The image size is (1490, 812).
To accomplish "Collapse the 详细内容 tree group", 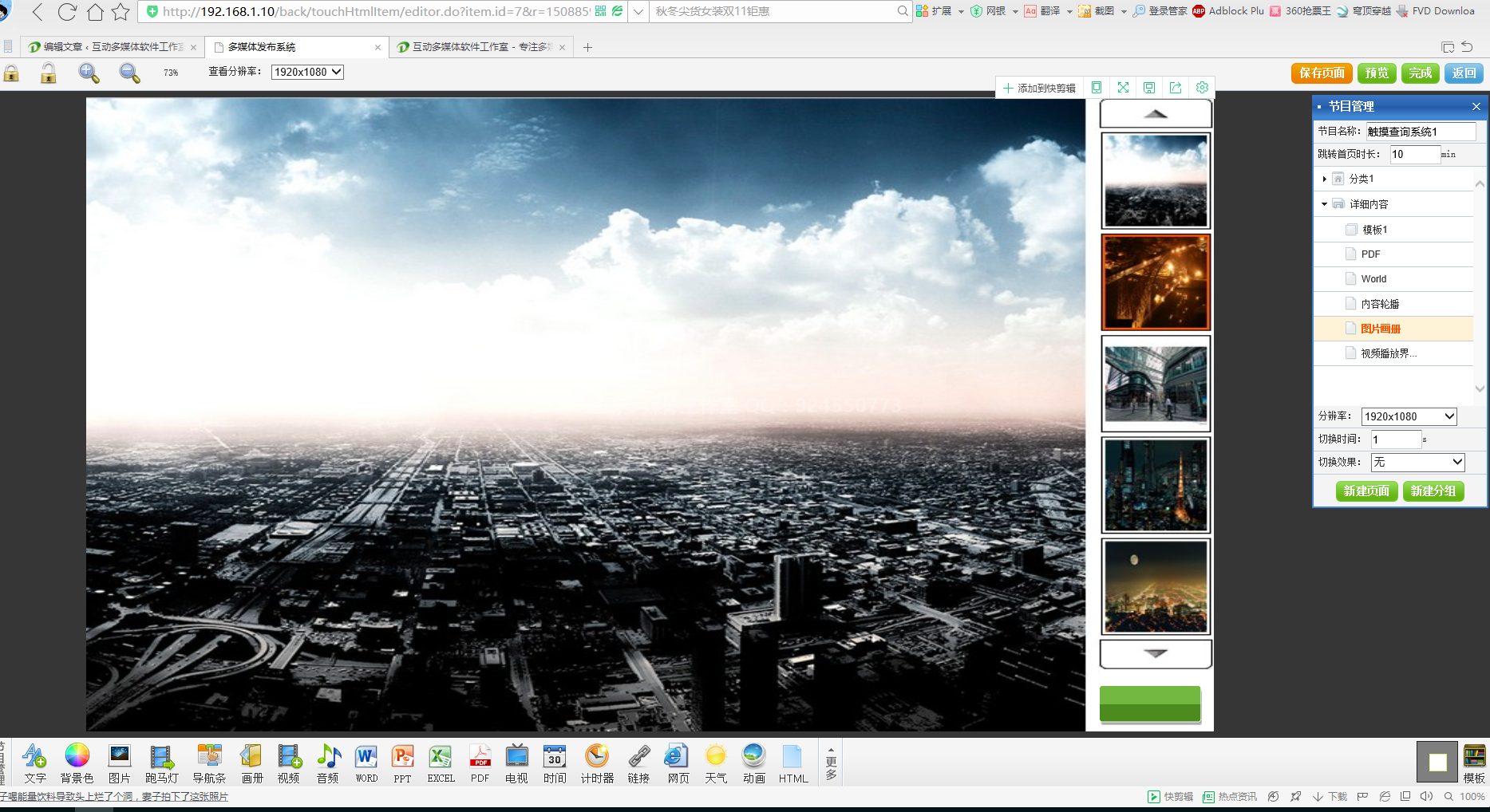I will point(1325,204).
